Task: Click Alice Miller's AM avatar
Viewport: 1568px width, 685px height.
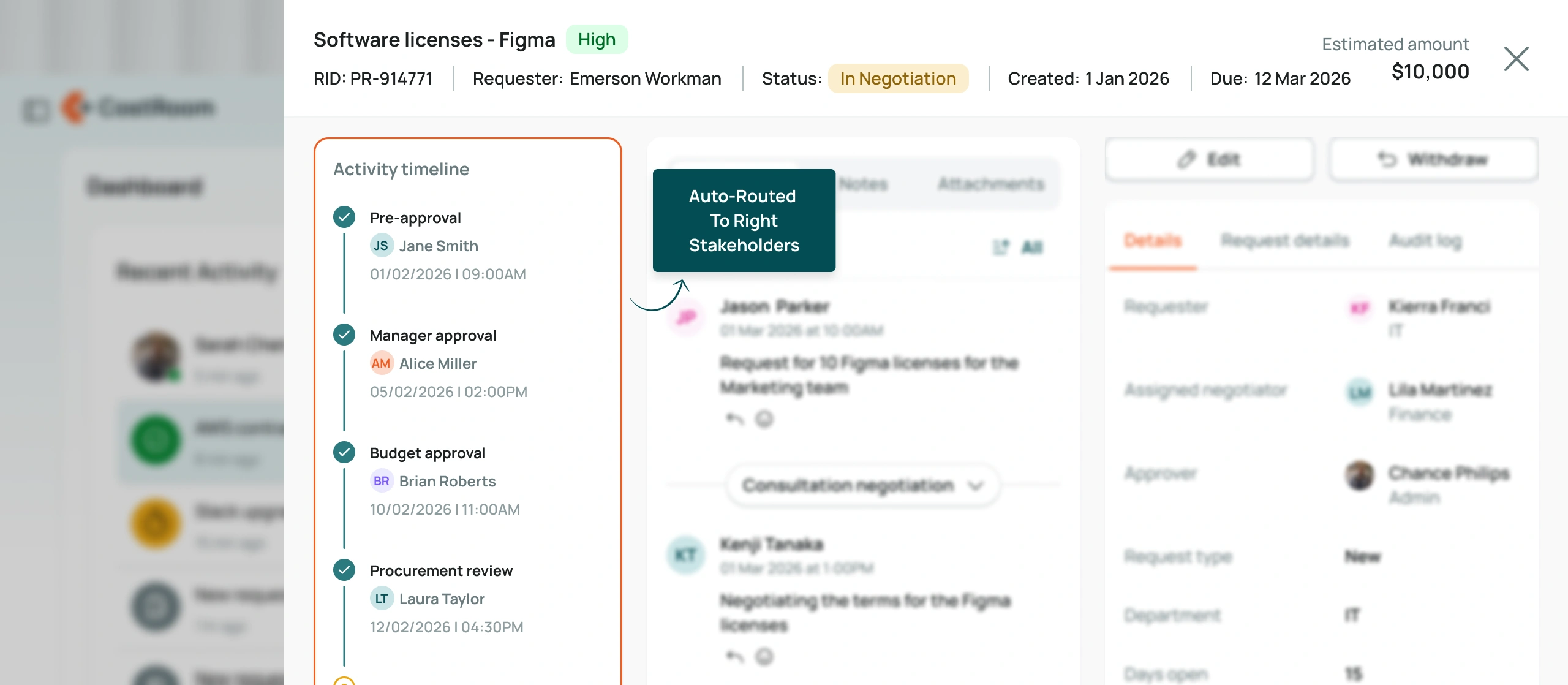Action: tap(382, 363)
